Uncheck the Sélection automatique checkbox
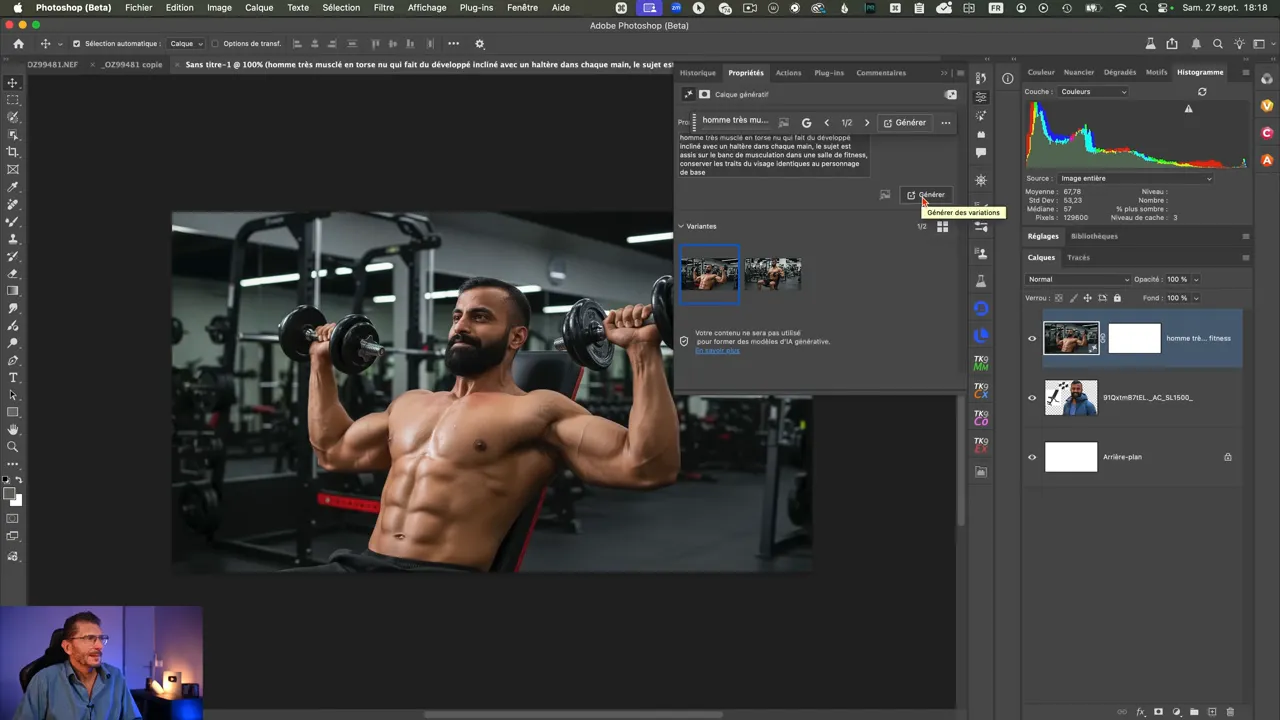 pyautogui.click(x=76, y=44)
